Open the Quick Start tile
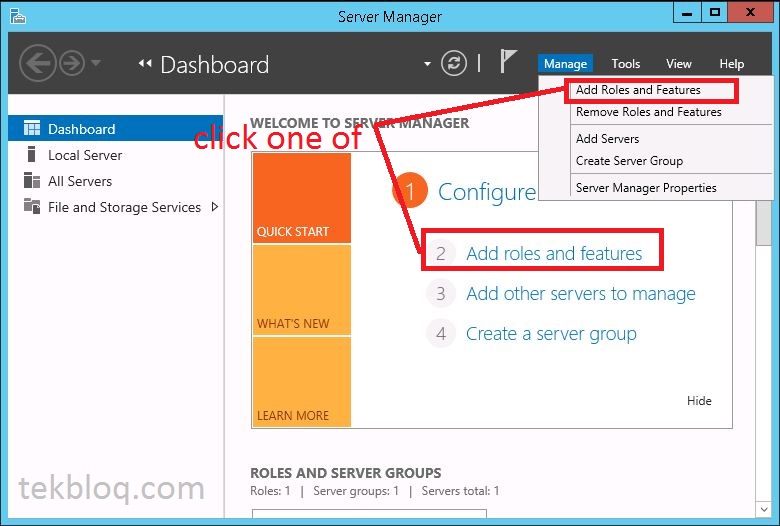Viewport: 780px width, 526px height. (x=302, y=198)
